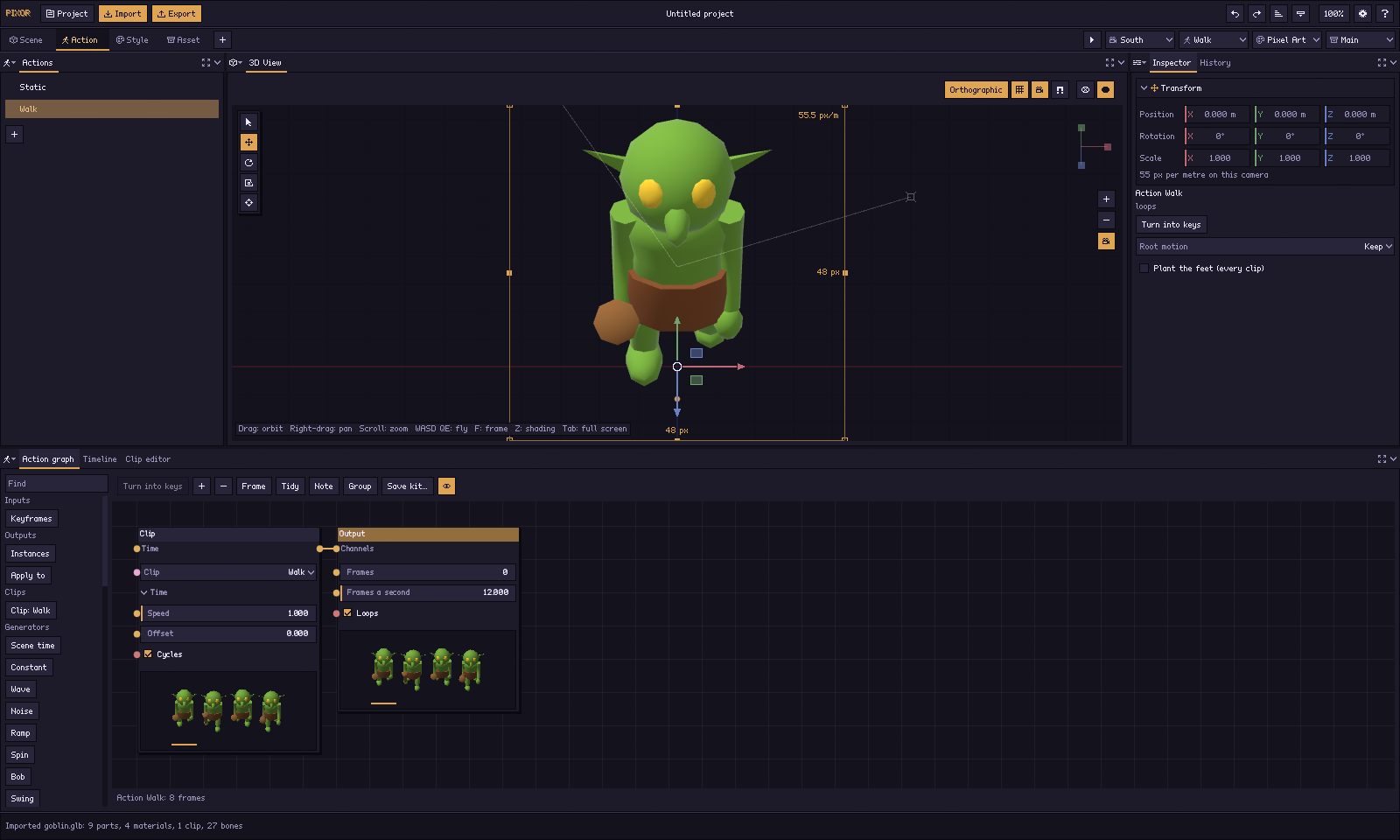
Task: Add a node with graph toolbar plus
Action: coord(201,486)
